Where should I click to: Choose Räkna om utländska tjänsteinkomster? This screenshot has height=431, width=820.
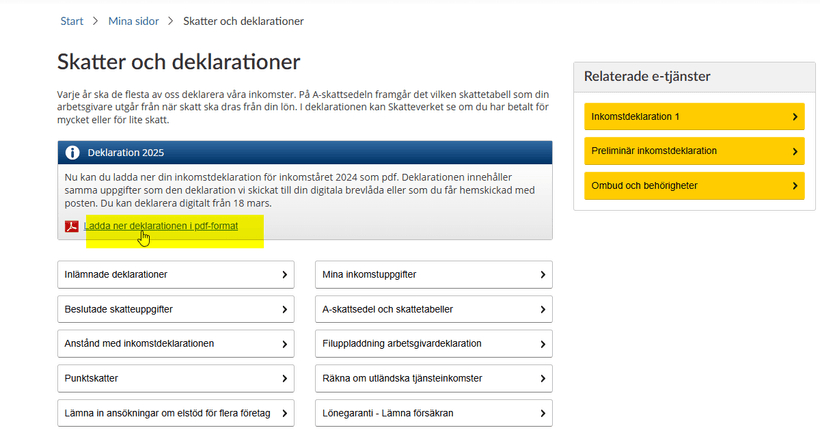coord(433,378)
